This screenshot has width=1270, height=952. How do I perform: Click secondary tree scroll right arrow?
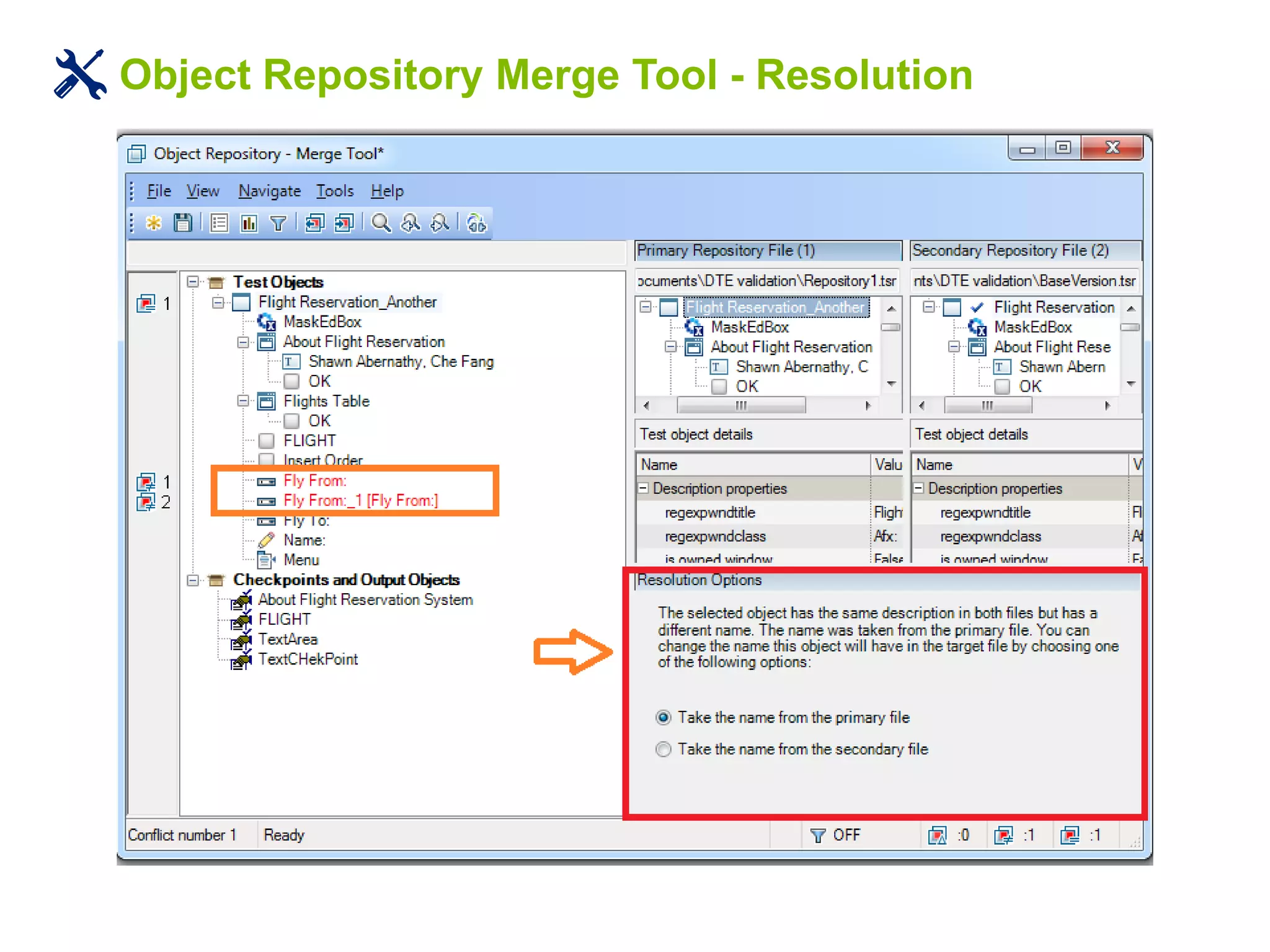(1108, 405)
